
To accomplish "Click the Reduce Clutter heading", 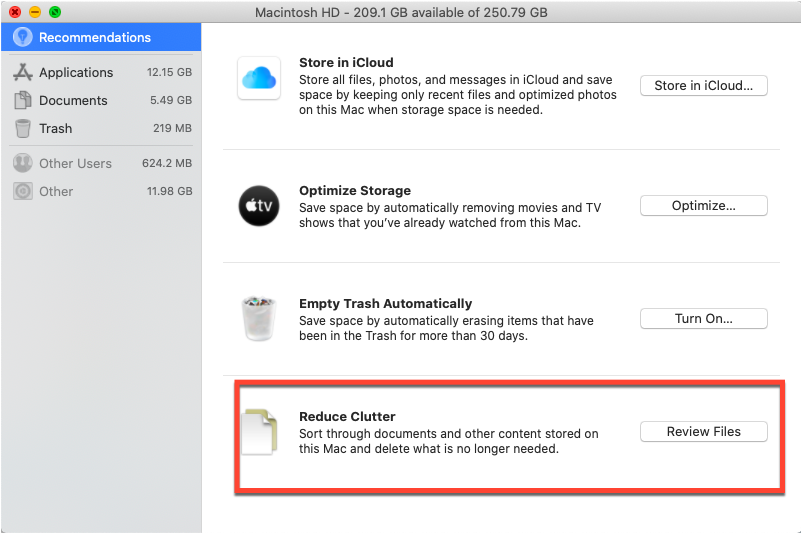I will (347, 416).
